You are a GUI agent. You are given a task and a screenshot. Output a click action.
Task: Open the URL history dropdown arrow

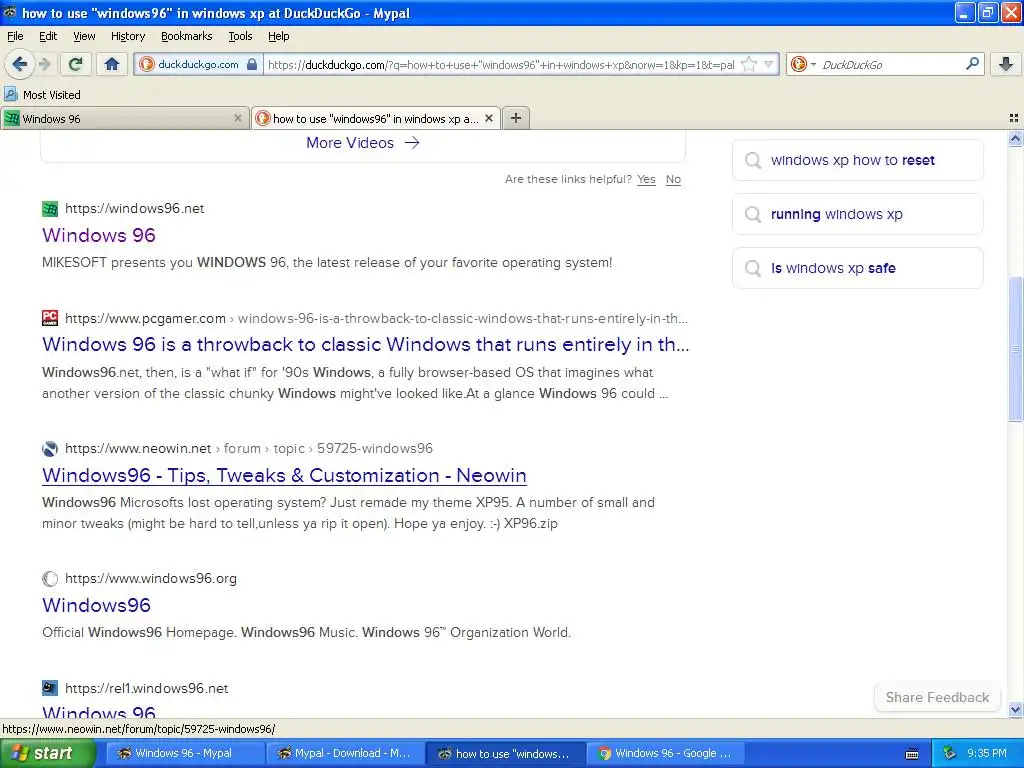[769, 64]
